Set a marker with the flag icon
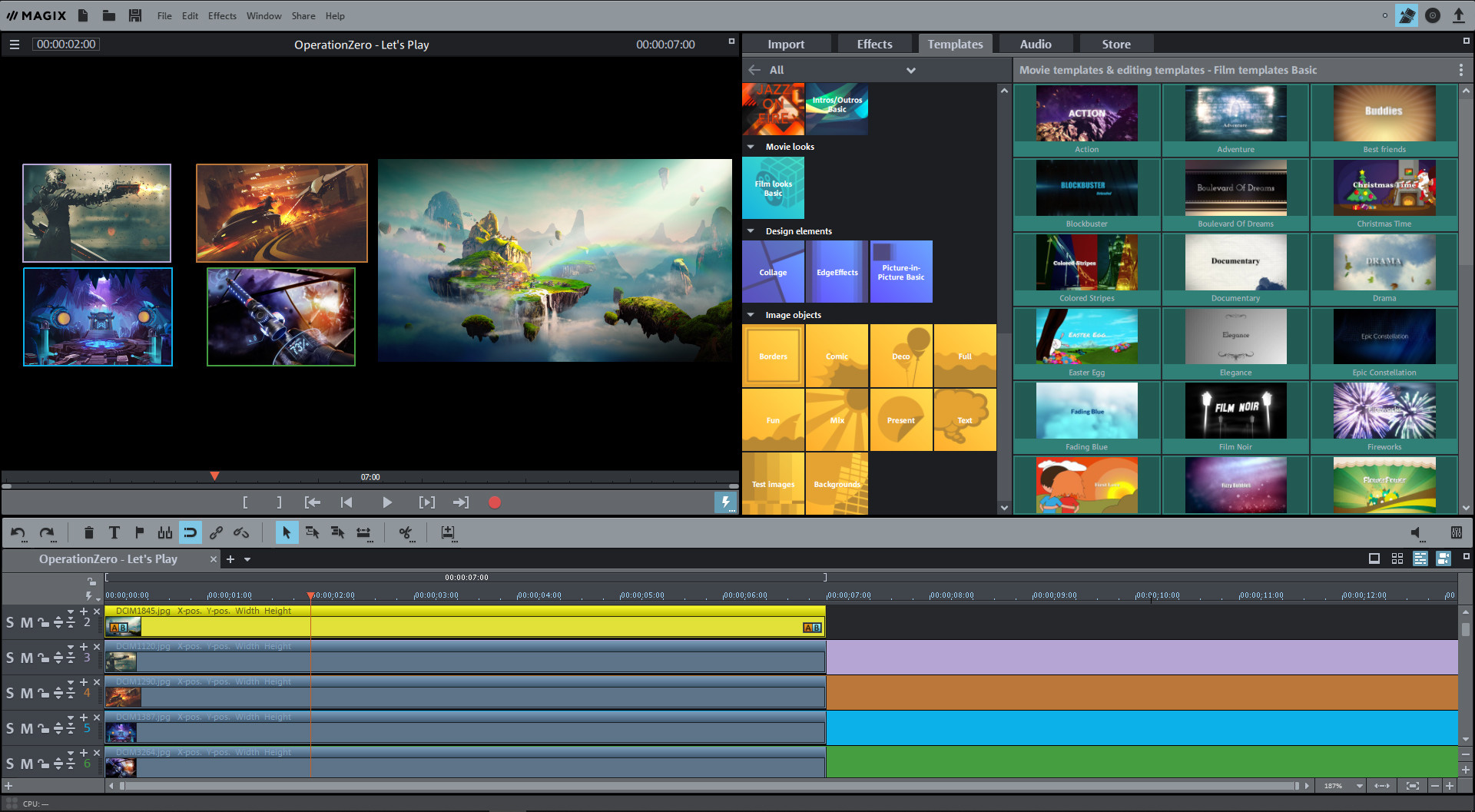This screenshot has width=1475, height=812. point(139,532)
